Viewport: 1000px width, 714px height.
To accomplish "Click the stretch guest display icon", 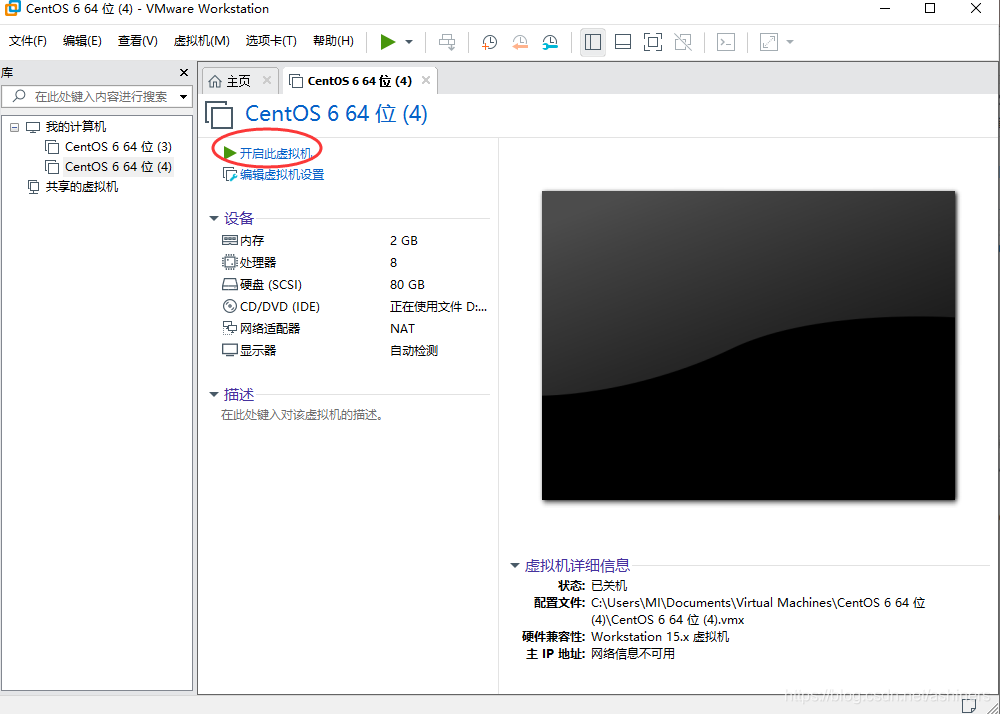I will 769,42.
